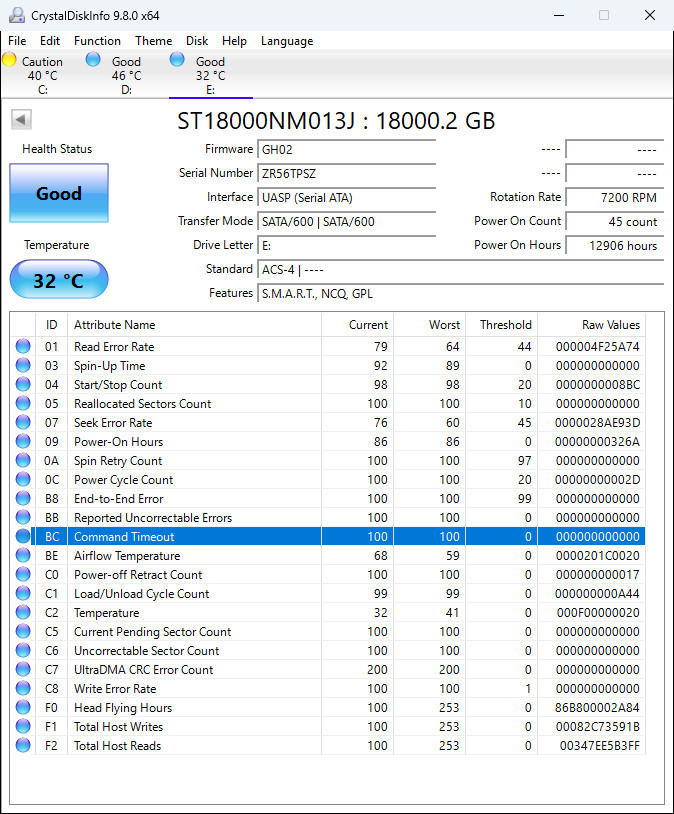Click status orb of Power-off Retract Count row
This screenshot has height=814, width=674.
(23, 574)
